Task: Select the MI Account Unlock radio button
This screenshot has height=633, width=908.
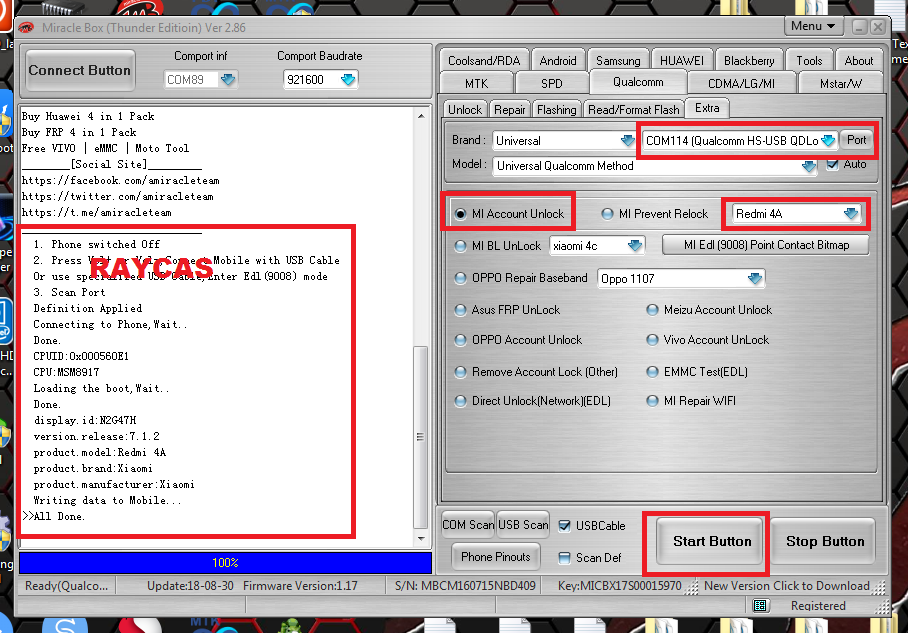Action: tap(460, 214)
